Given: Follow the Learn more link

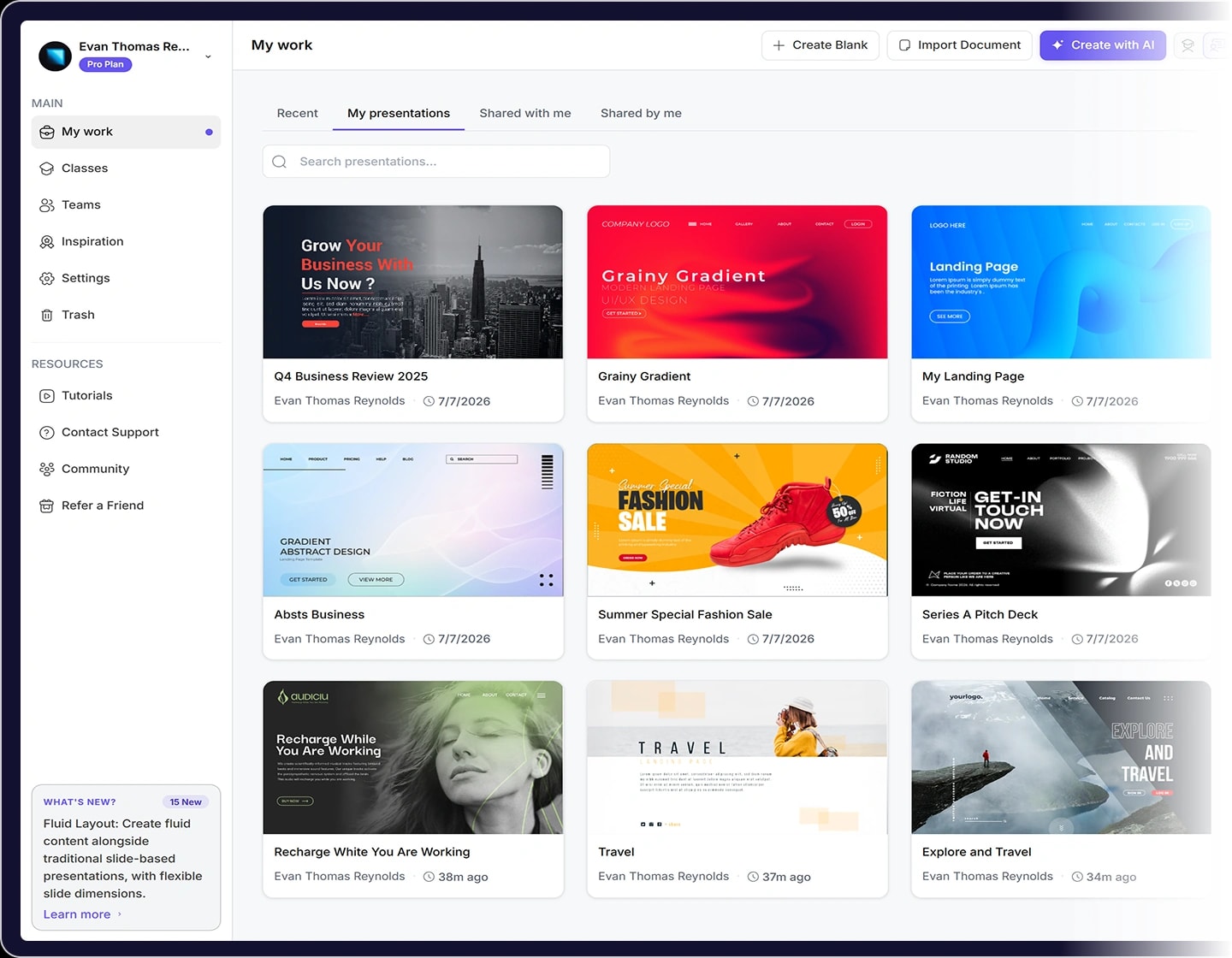Looking at the screenshot, I should point(82,914).
